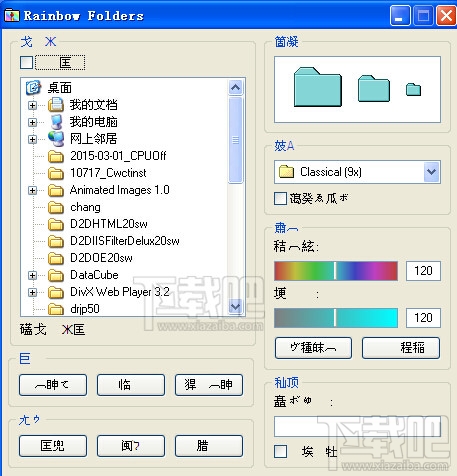457x476 pixels.
Task: Select the D2DHTML20sw folder in tree
Action: click(x=109, y=224)
